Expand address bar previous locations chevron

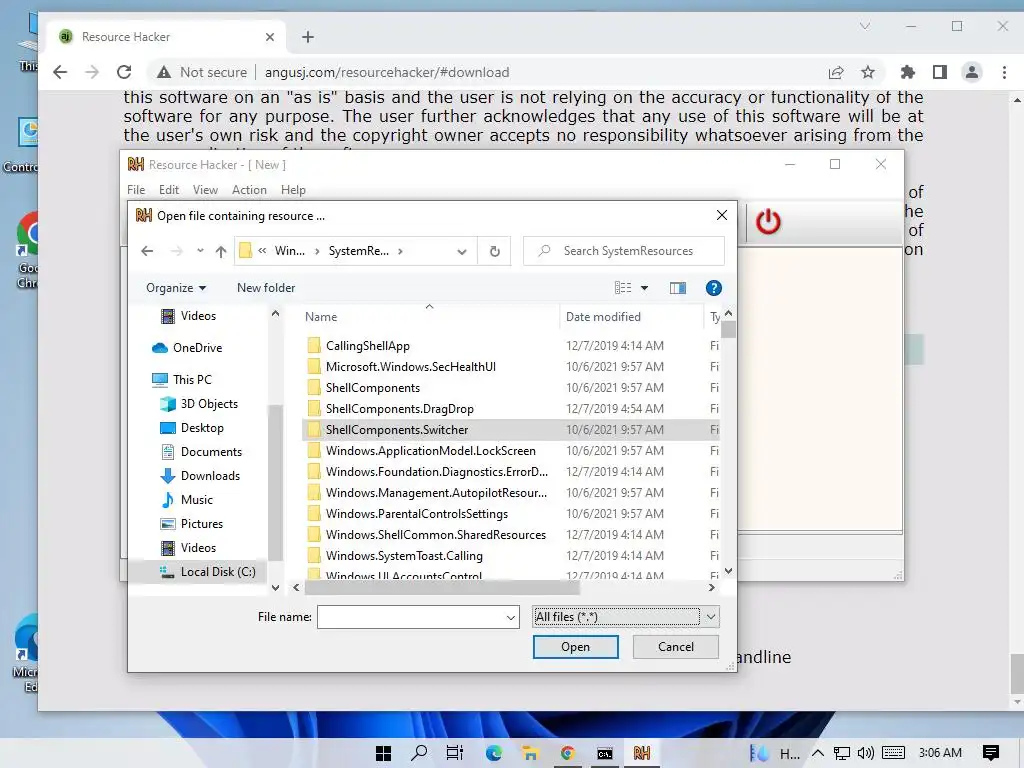point(462,251)
